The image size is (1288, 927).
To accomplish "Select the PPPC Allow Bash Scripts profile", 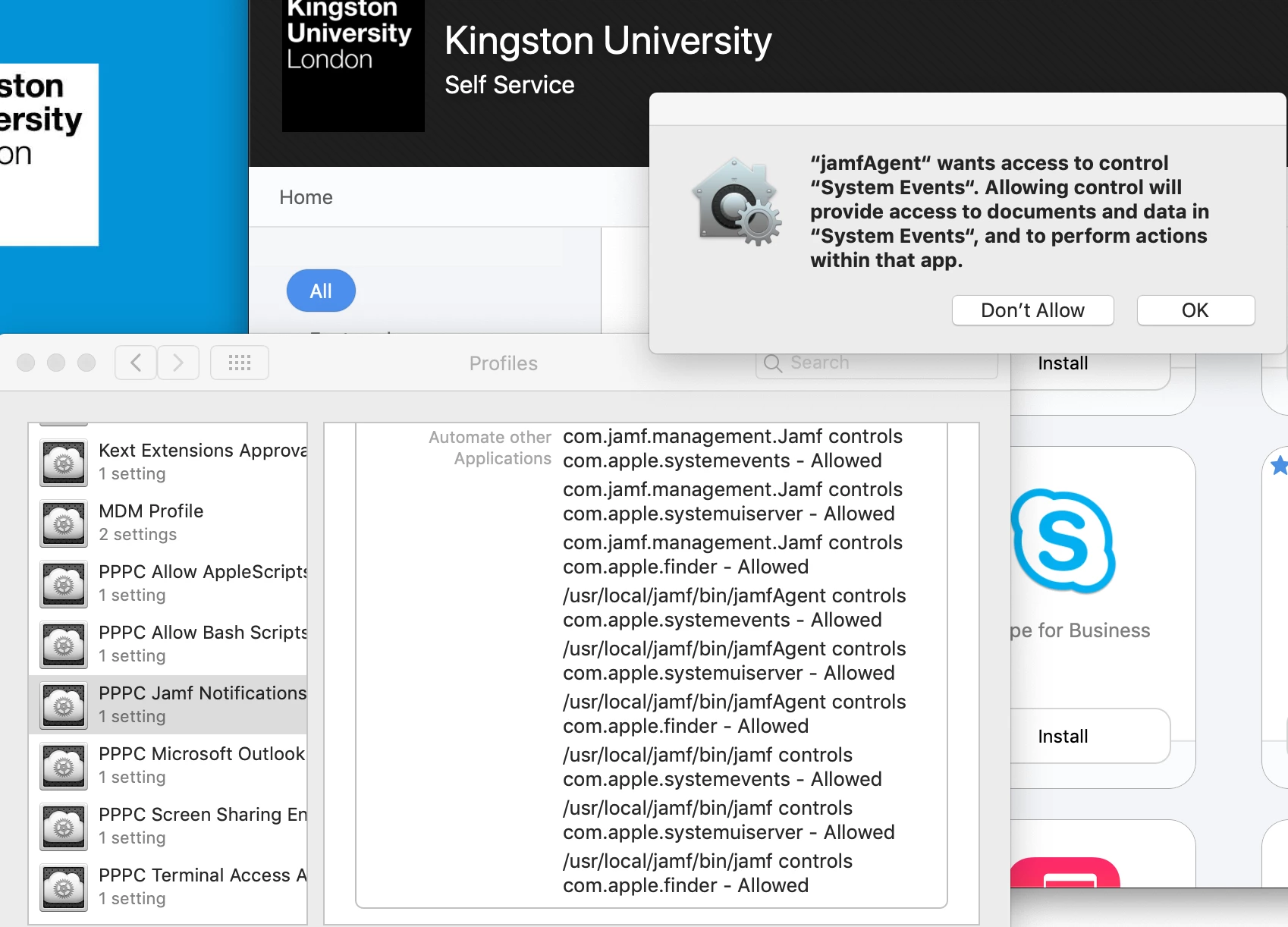I will (168, 644).
